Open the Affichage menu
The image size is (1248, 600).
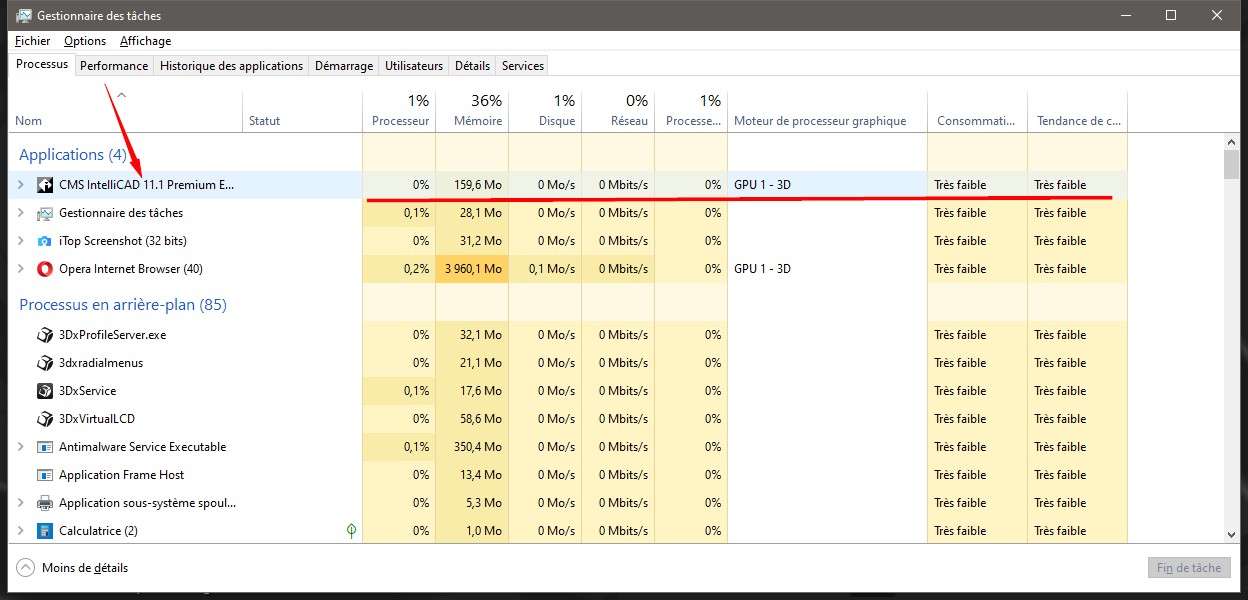145,41
